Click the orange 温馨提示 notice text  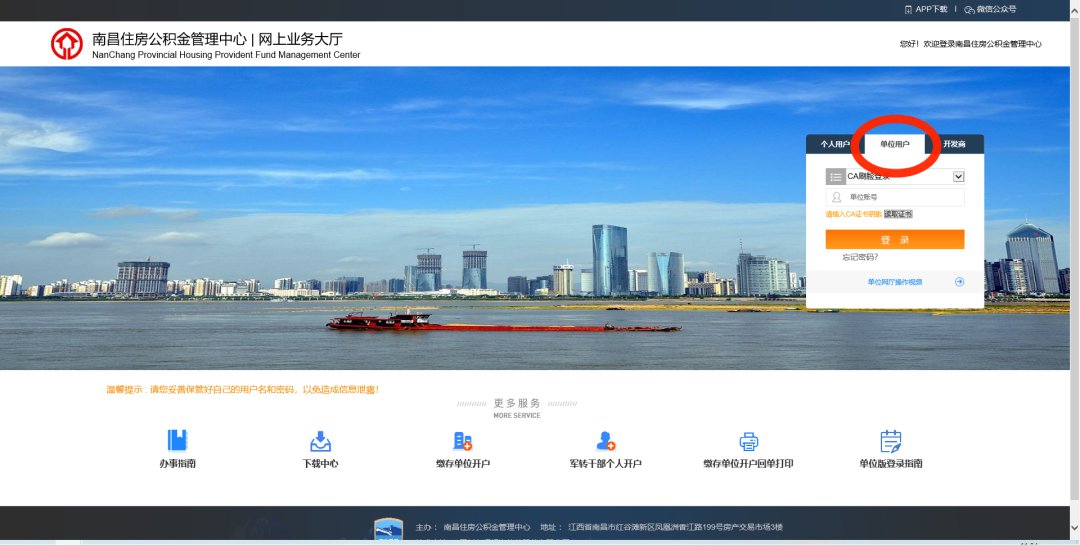(x=242, y=389)
